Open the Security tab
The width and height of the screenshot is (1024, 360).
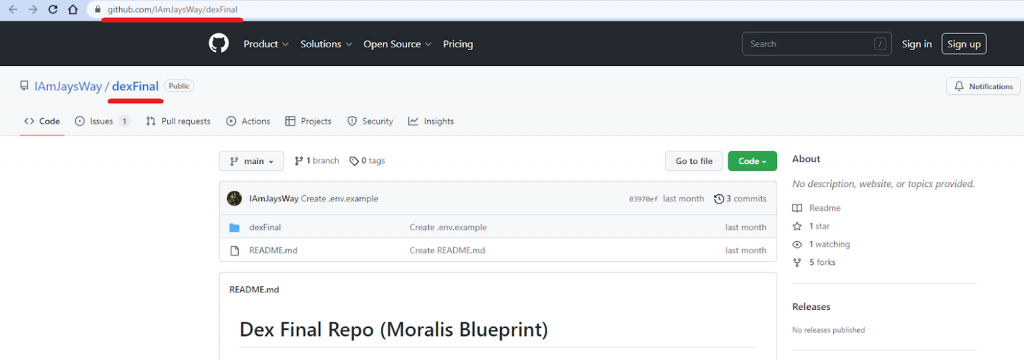(370, 121)
